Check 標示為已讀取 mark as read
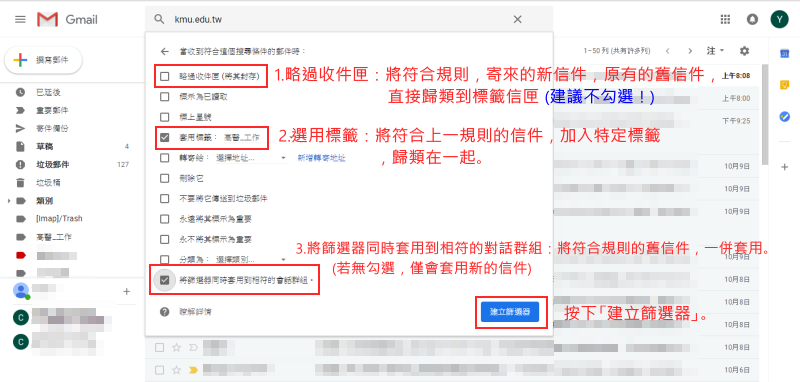800x382 pixels. pyautogui.click(x=164, y=96)
